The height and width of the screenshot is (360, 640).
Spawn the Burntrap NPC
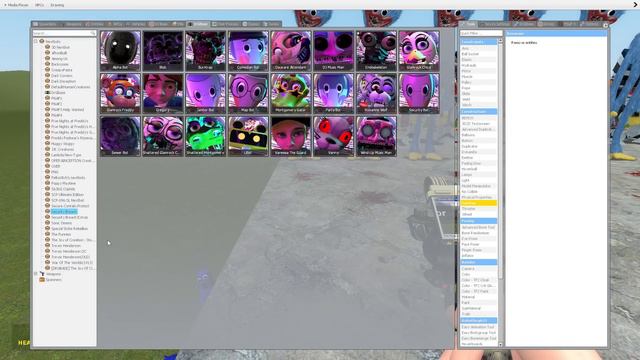[x=205, y=51]
